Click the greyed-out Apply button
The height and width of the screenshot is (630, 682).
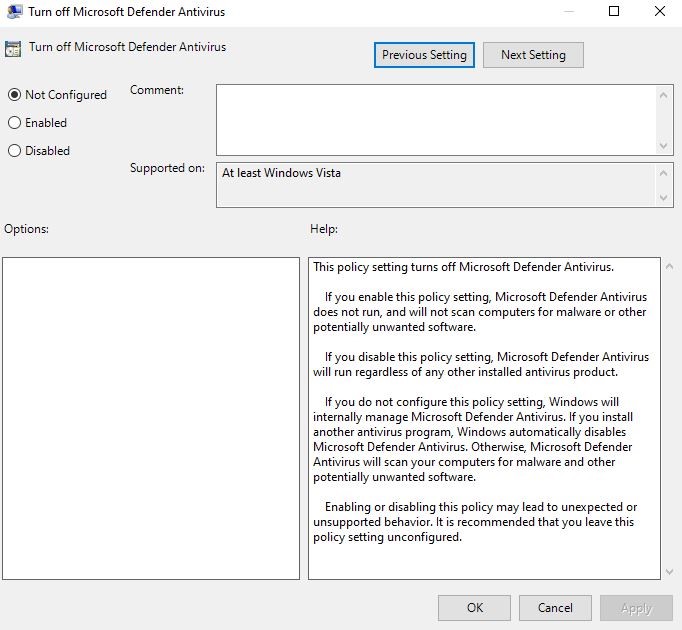[636, 607]
